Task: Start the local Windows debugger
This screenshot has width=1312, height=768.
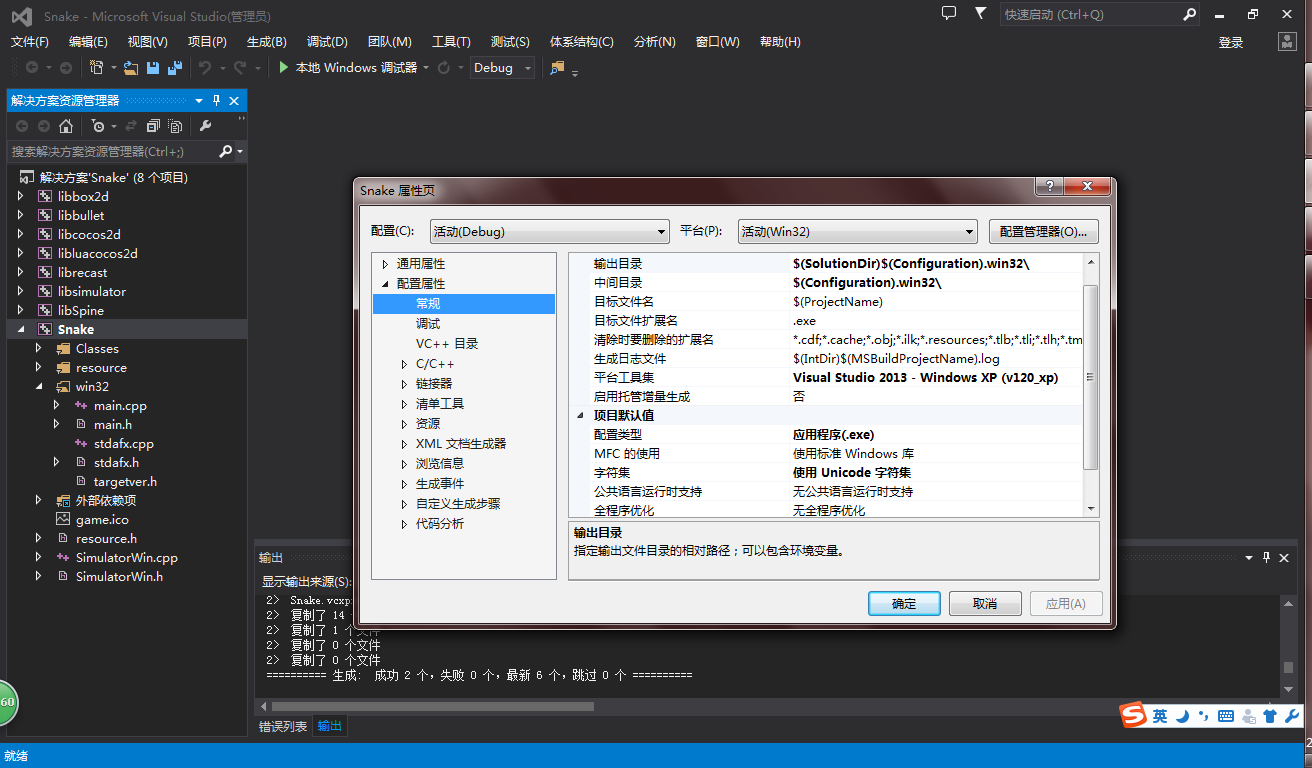Action: (x=347, y=67)
